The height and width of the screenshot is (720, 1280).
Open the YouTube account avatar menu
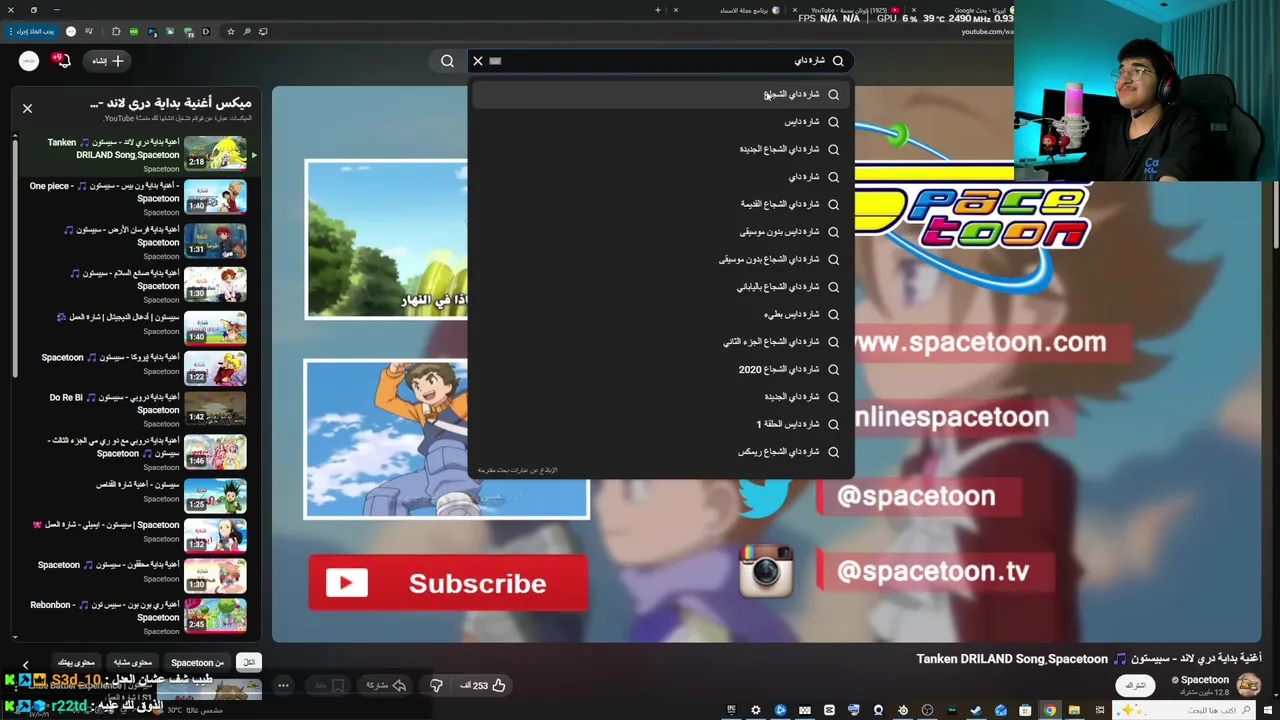pyautogui.click(x=29, y=61)
